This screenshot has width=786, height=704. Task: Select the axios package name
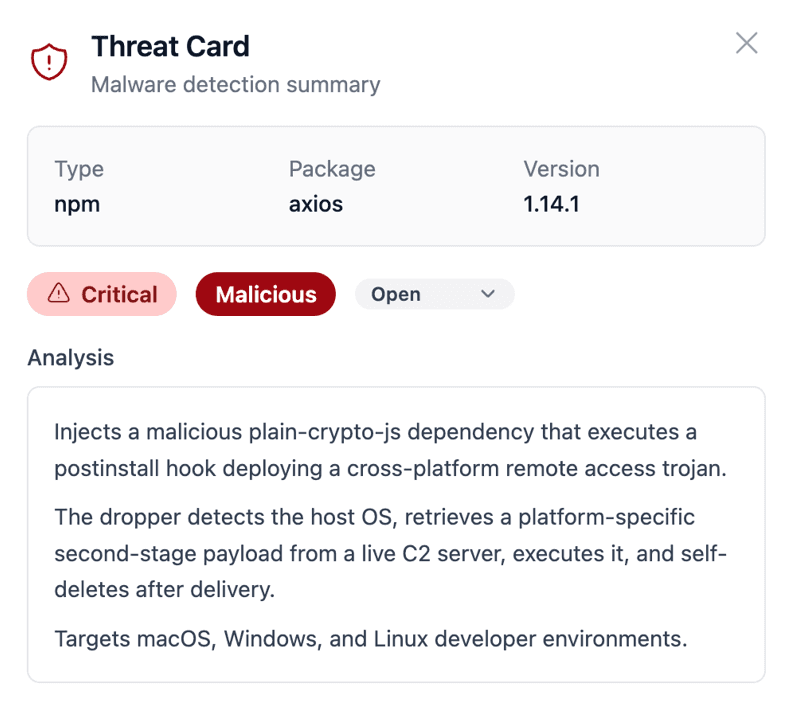(316, 204)
